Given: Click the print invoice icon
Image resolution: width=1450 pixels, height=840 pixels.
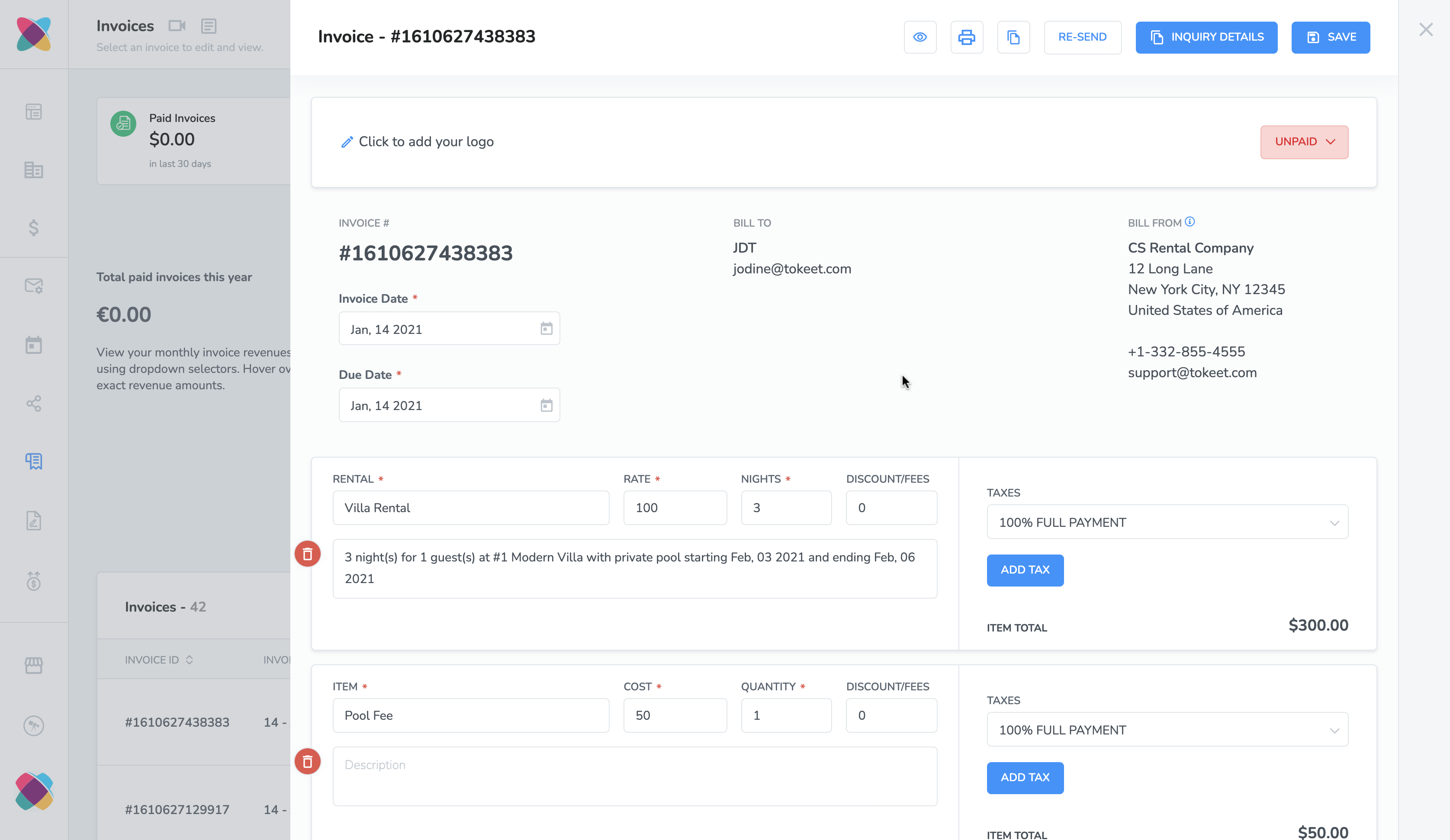Looking at the screenshot, I should click(x=966, y=37).
